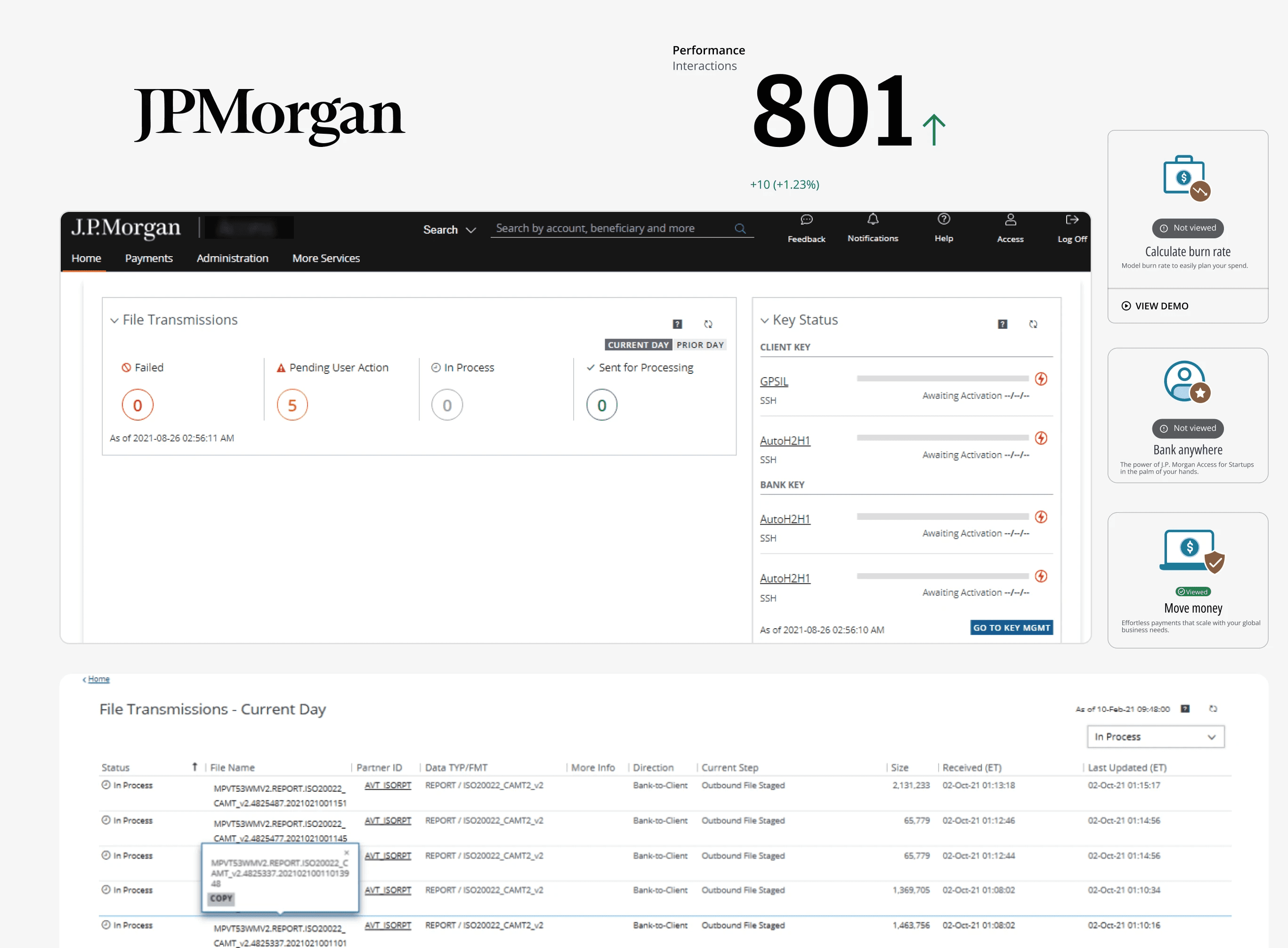
Task: Sort by the Status column arrow
Action: point(194,767)
